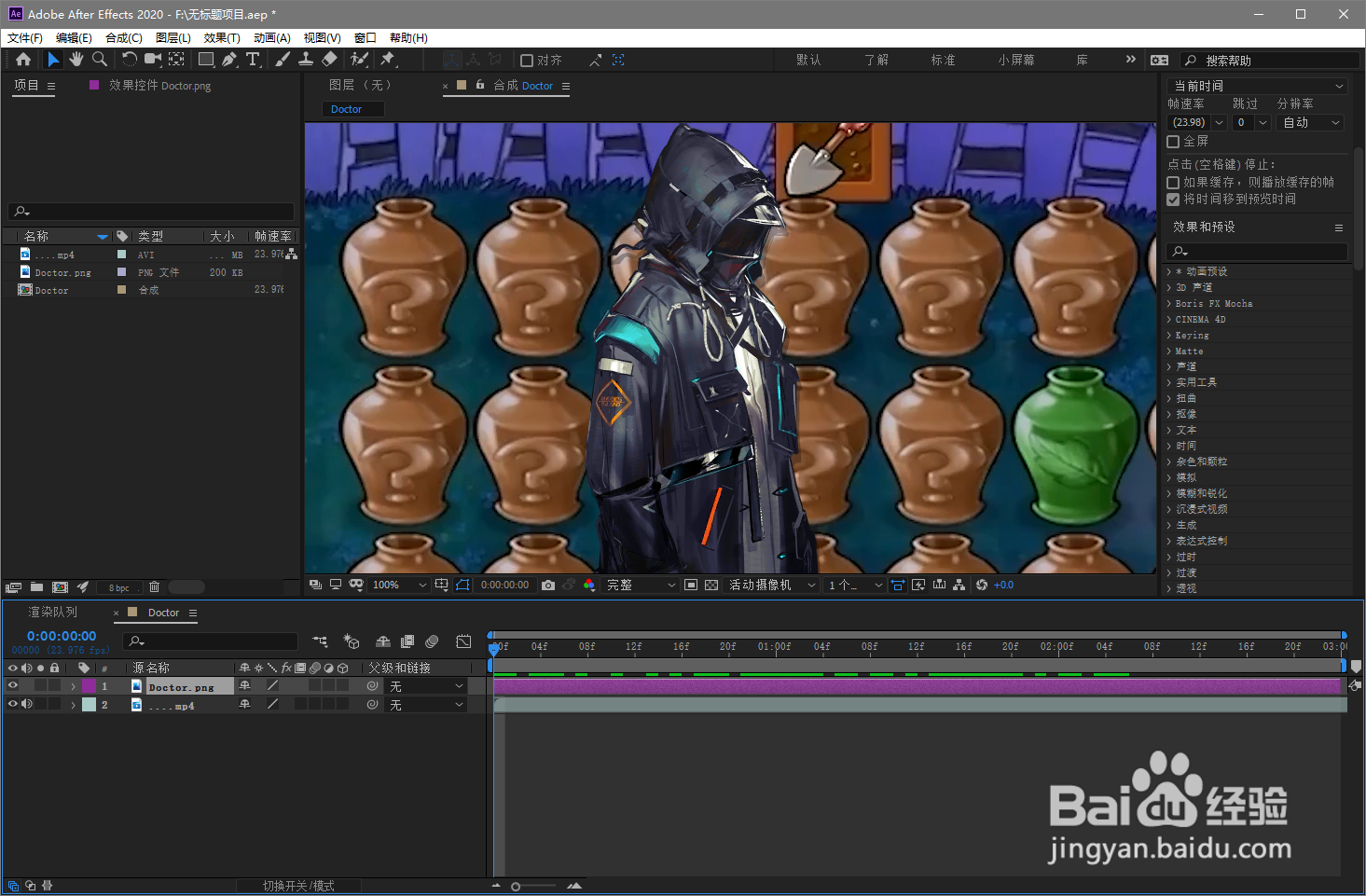Go to the Home screen icon
The width and height of the screenshot is (1366, 896).
coord(23,60)
